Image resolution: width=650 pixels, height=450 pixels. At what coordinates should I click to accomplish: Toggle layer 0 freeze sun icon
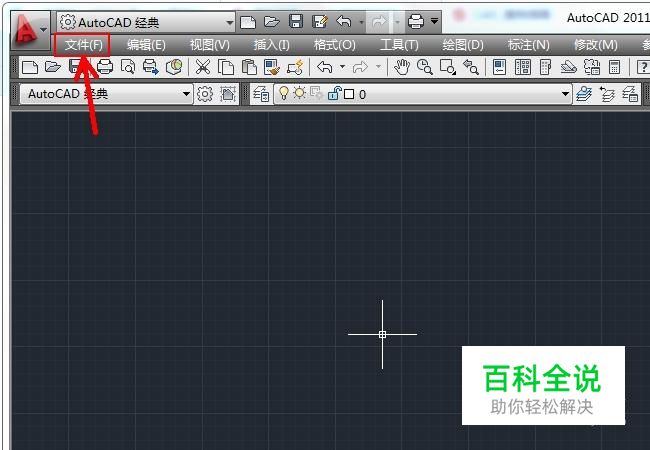click(x=299, y=93)
